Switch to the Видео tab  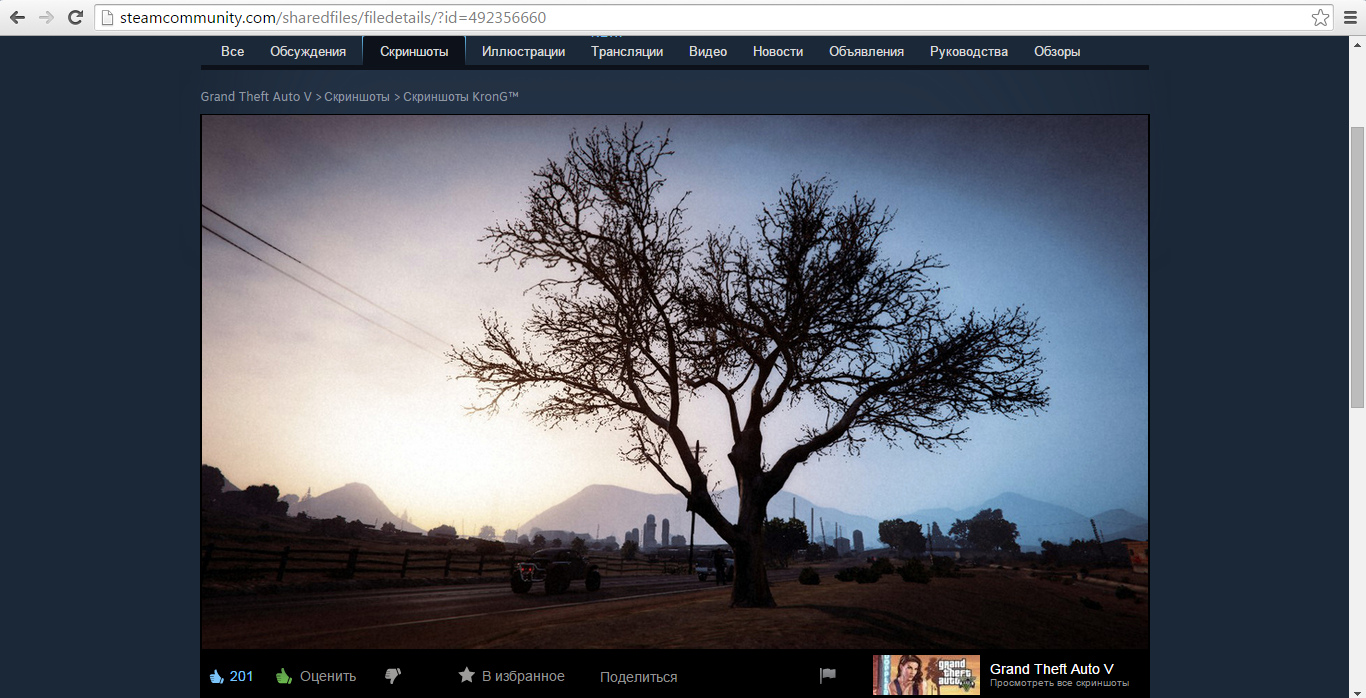point(708,52)
